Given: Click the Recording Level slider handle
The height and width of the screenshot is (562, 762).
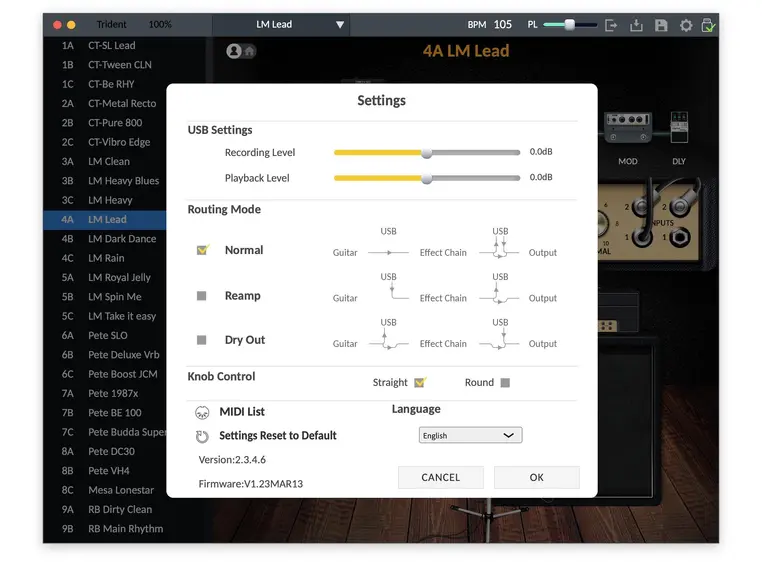Looking at the screenshot, I should click(x=427, y=153).
